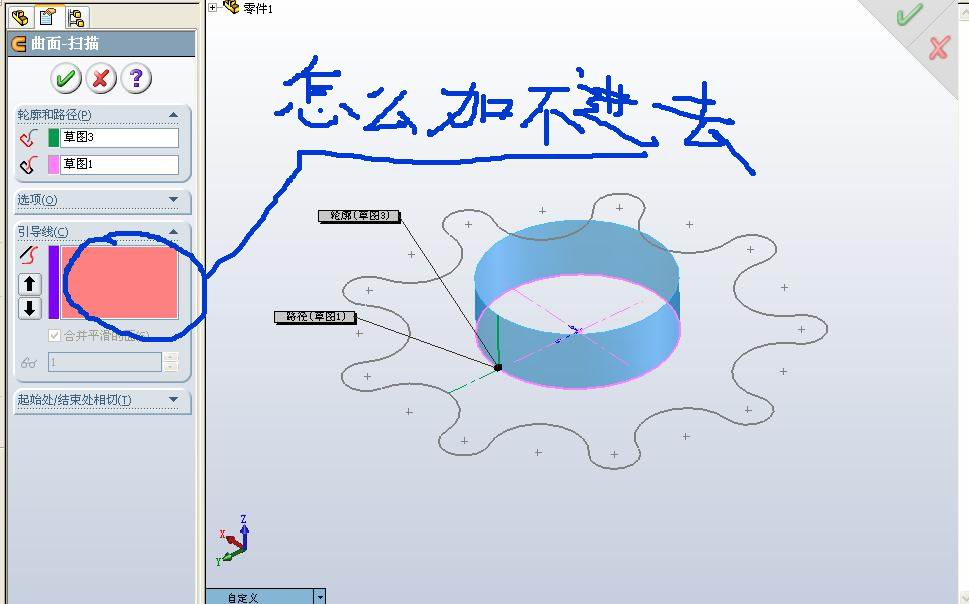Expand the 零件1 feature tree node
This screenshot has height=604, width=969.
pos(210,7)
